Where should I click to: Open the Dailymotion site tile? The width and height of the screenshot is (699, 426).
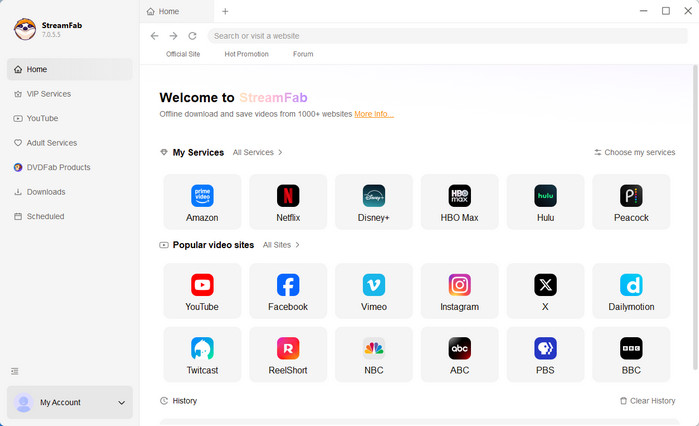[631, 291]
